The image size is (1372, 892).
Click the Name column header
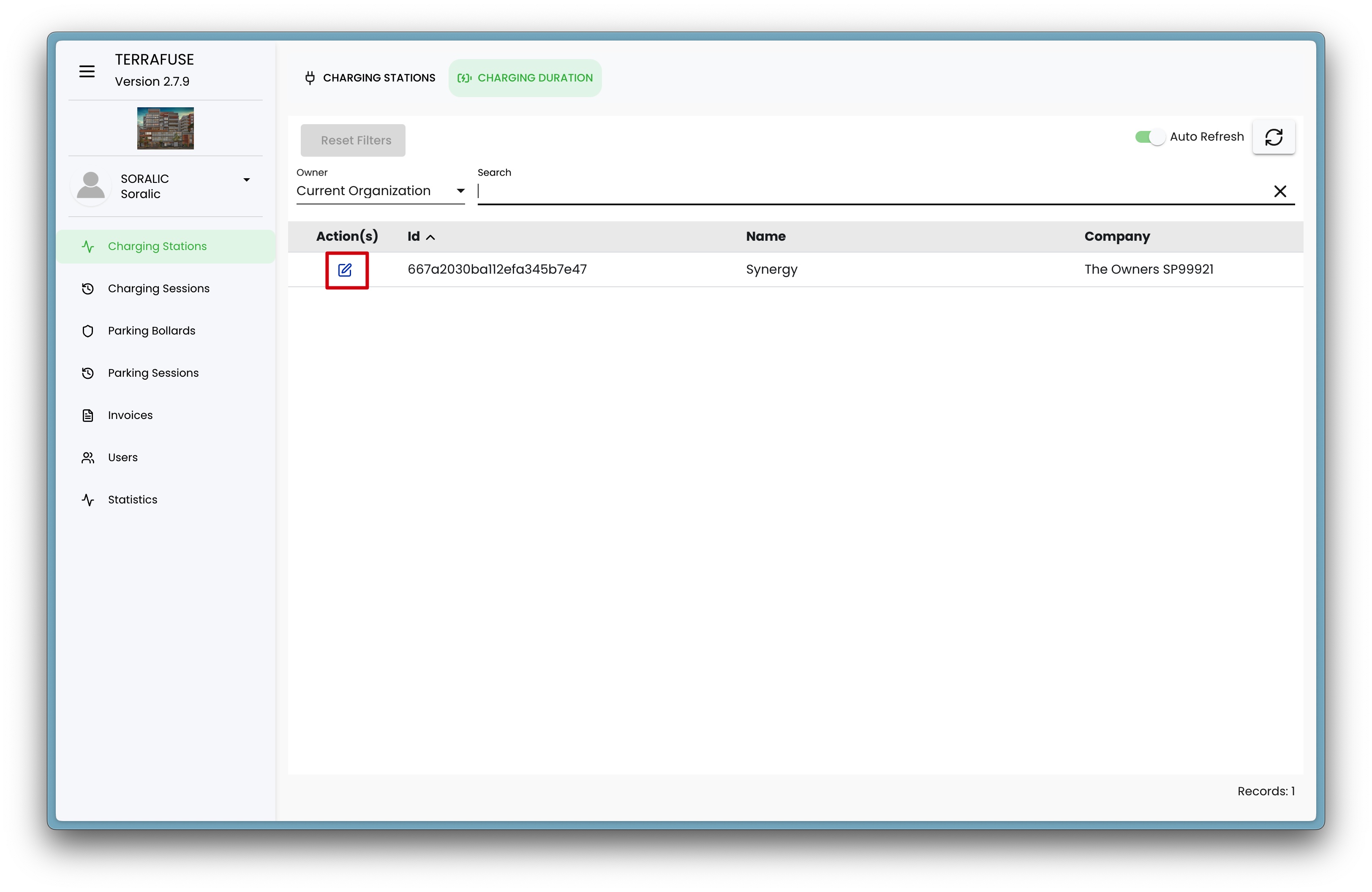(765, 236)
